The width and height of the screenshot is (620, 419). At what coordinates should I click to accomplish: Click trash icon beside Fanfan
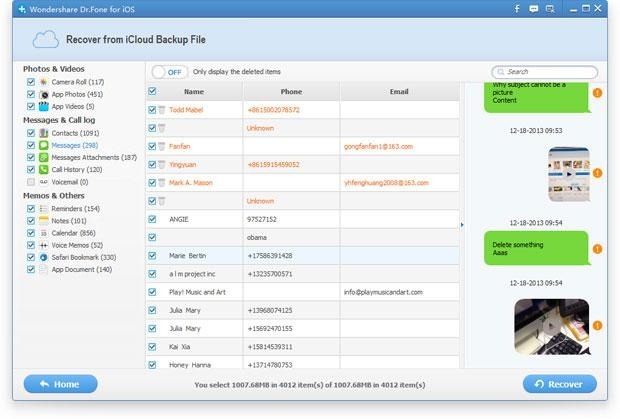pos(162,146)
